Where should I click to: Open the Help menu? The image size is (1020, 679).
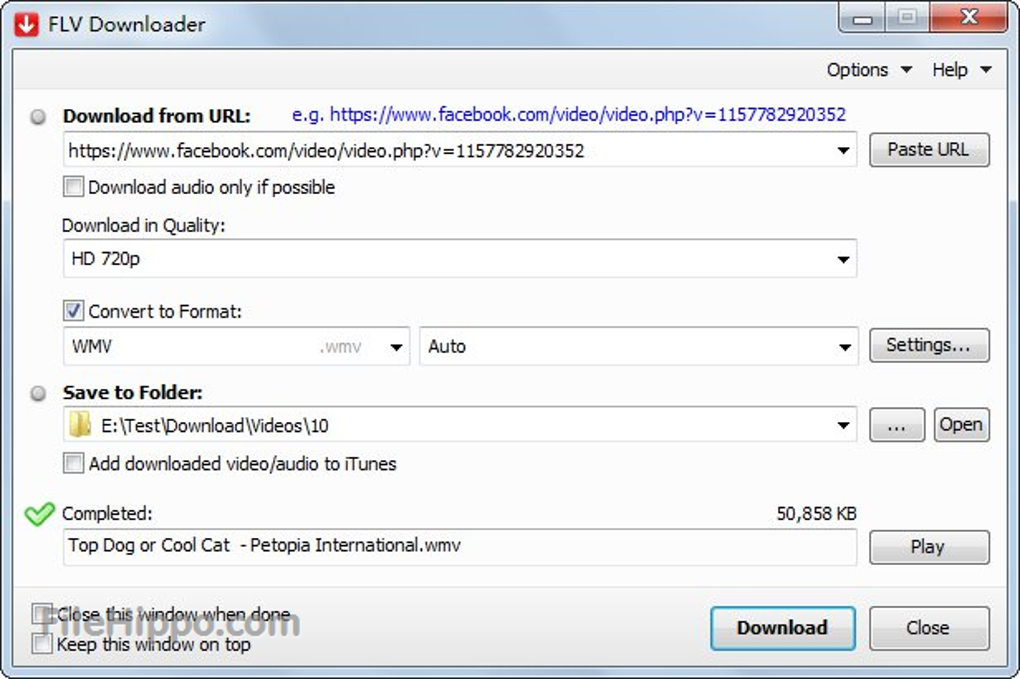(960, 70)
